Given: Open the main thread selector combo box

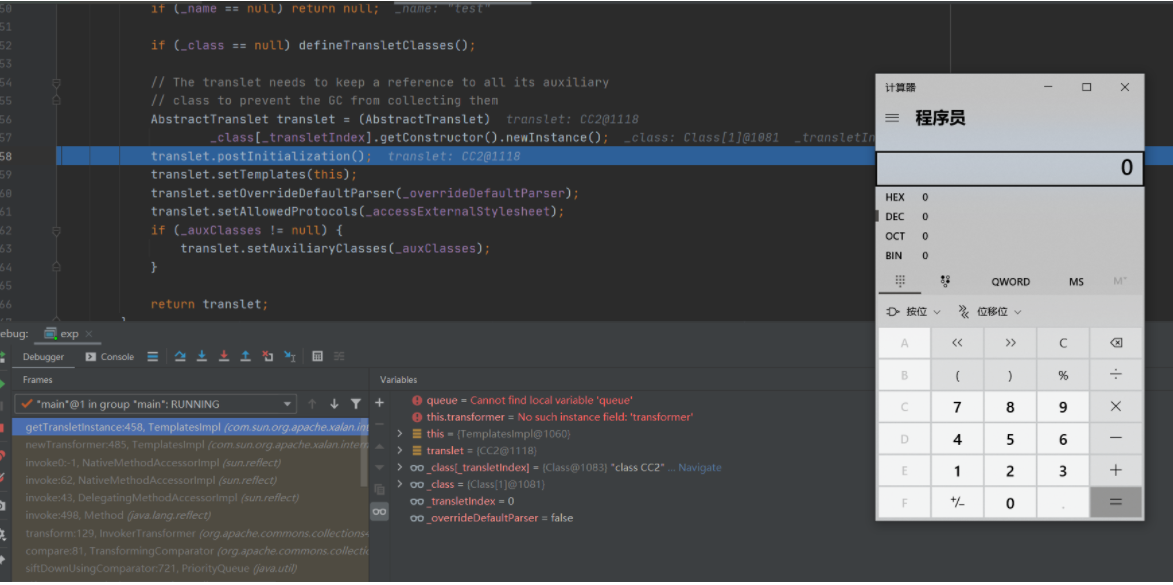Looking at the screenshot, I should click(x=155, y=404).
